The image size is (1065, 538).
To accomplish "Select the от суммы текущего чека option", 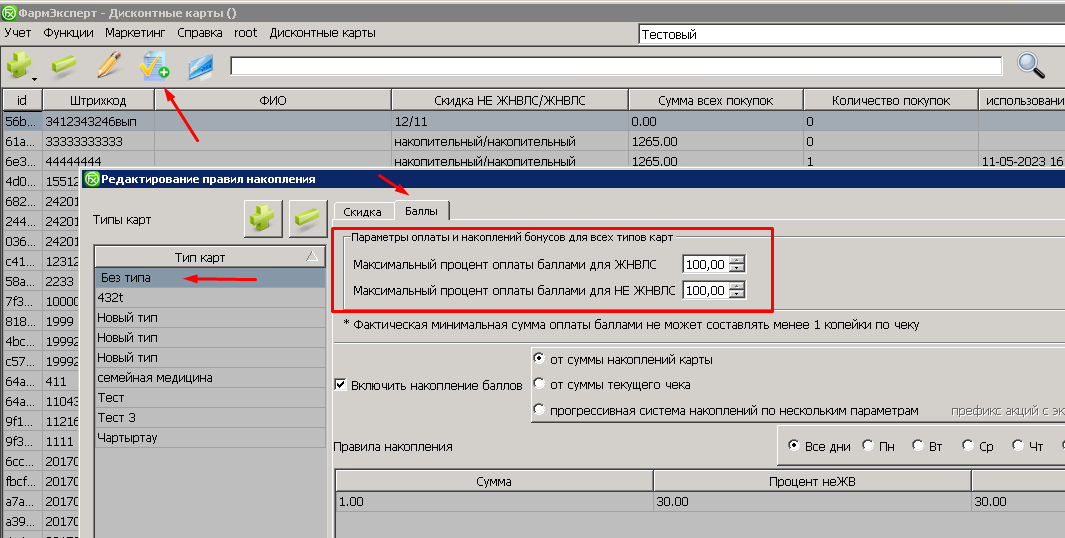I will (x=540, y=384).
